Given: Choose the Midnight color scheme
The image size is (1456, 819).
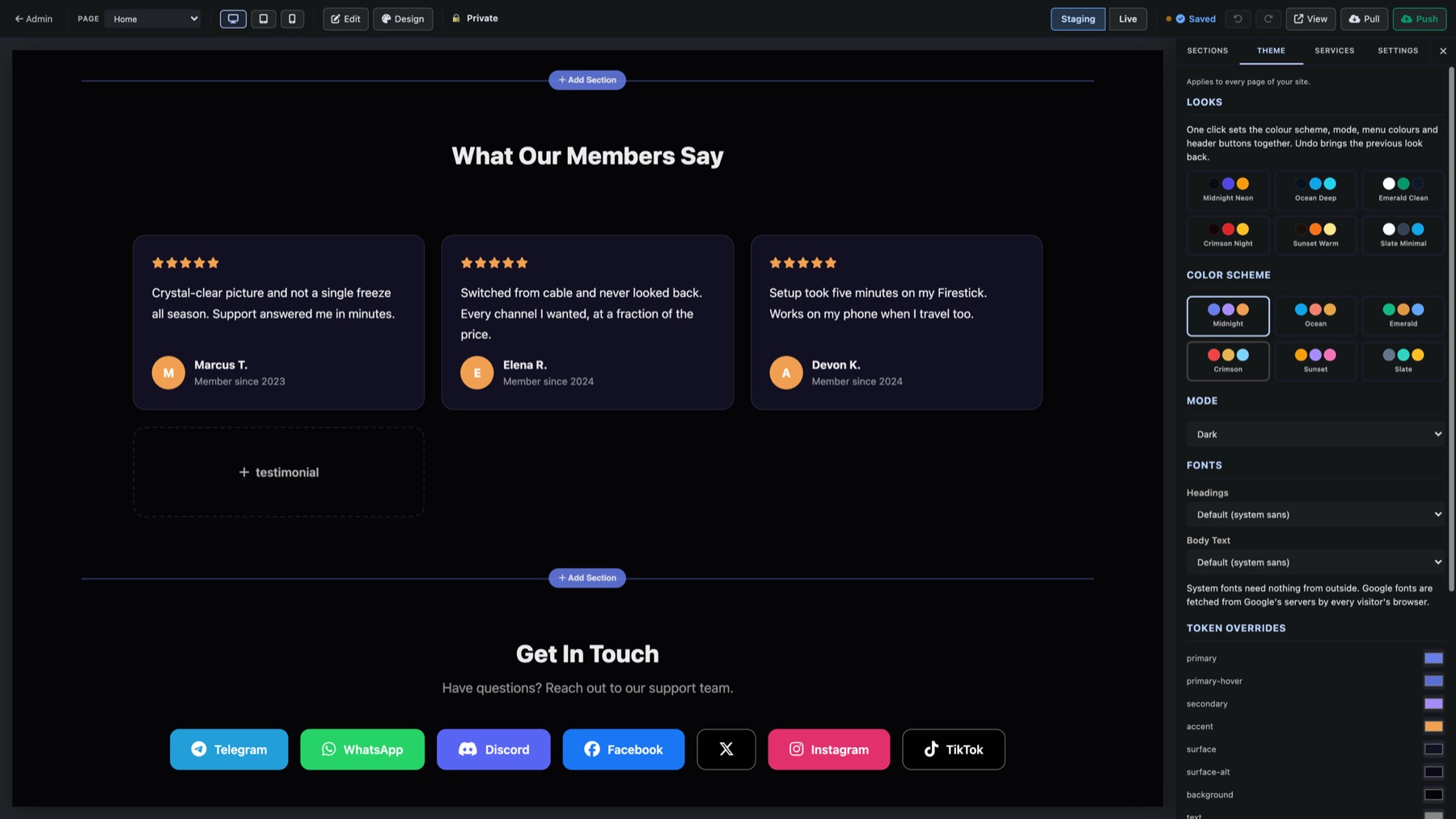Looking at the screenshot, I should coord(1228,316).
